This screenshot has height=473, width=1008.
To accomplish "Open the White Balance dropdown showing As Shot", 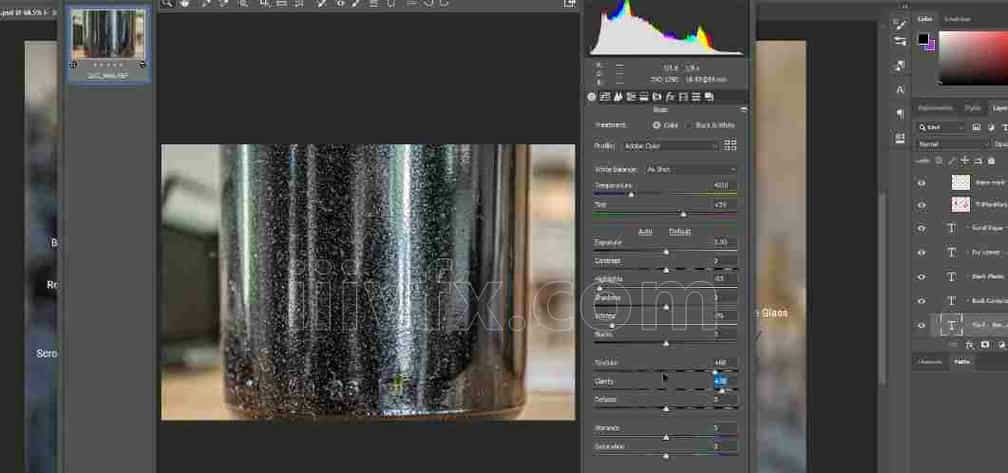I will (690, 169).
